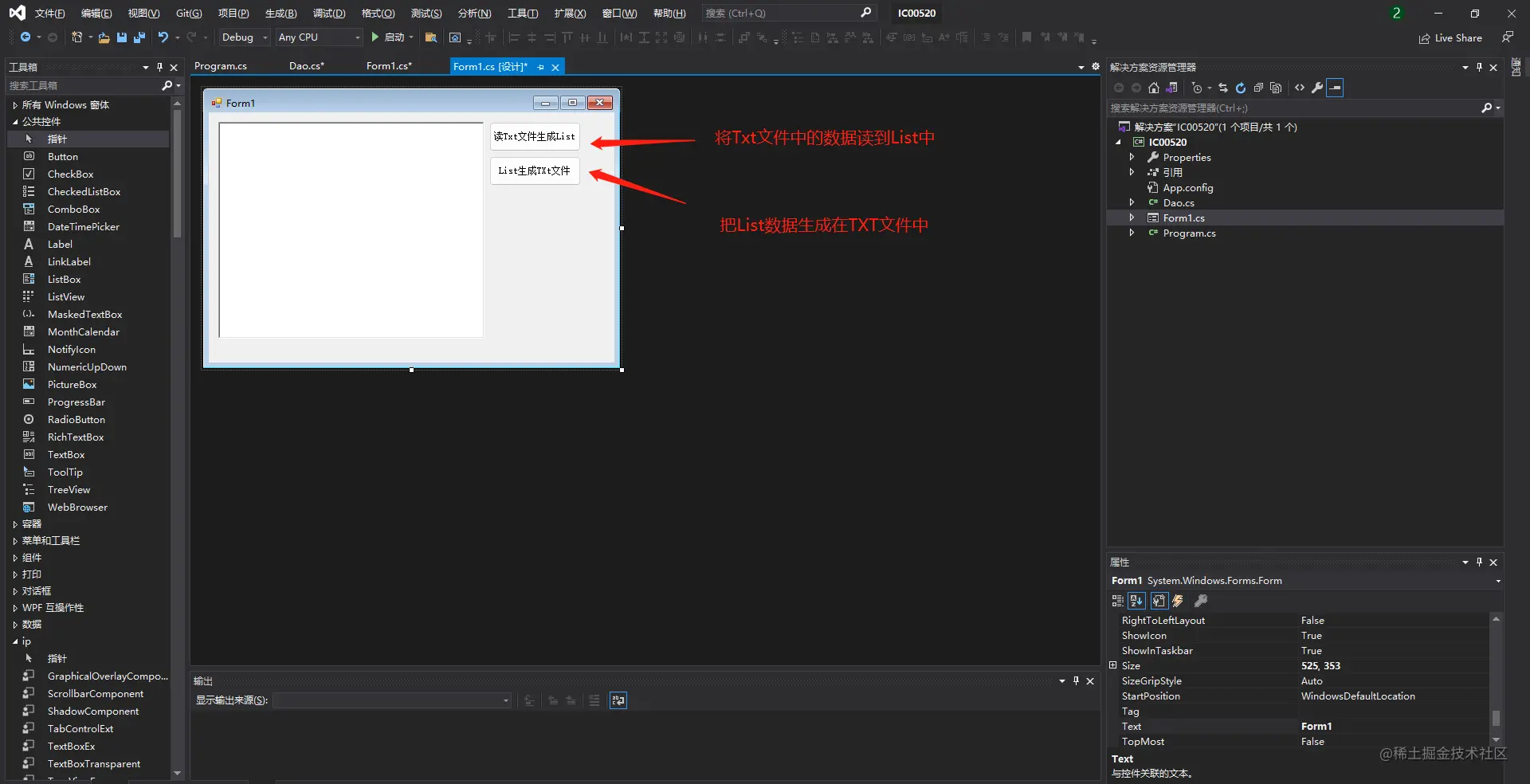This screenshot has width=1530, height=784.
Task: Click the Live Share icon
Action: [x=1425, y=38]
